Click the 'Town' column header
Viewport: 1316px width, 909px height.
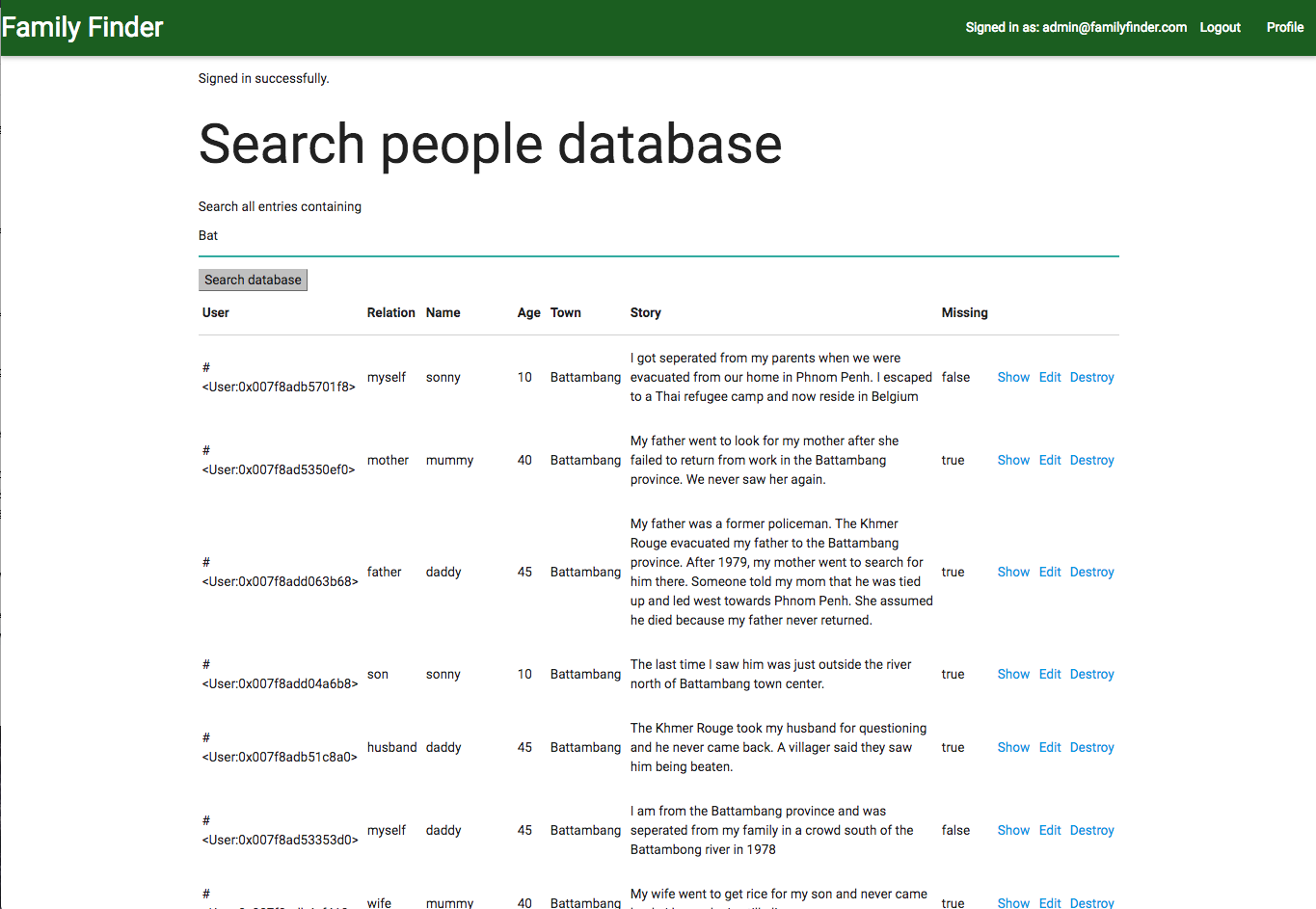click(x=566, y=312)
